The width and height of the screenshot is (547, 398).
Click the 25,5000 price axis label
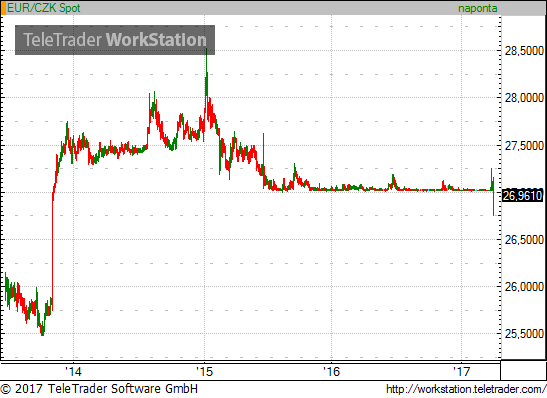524,334
